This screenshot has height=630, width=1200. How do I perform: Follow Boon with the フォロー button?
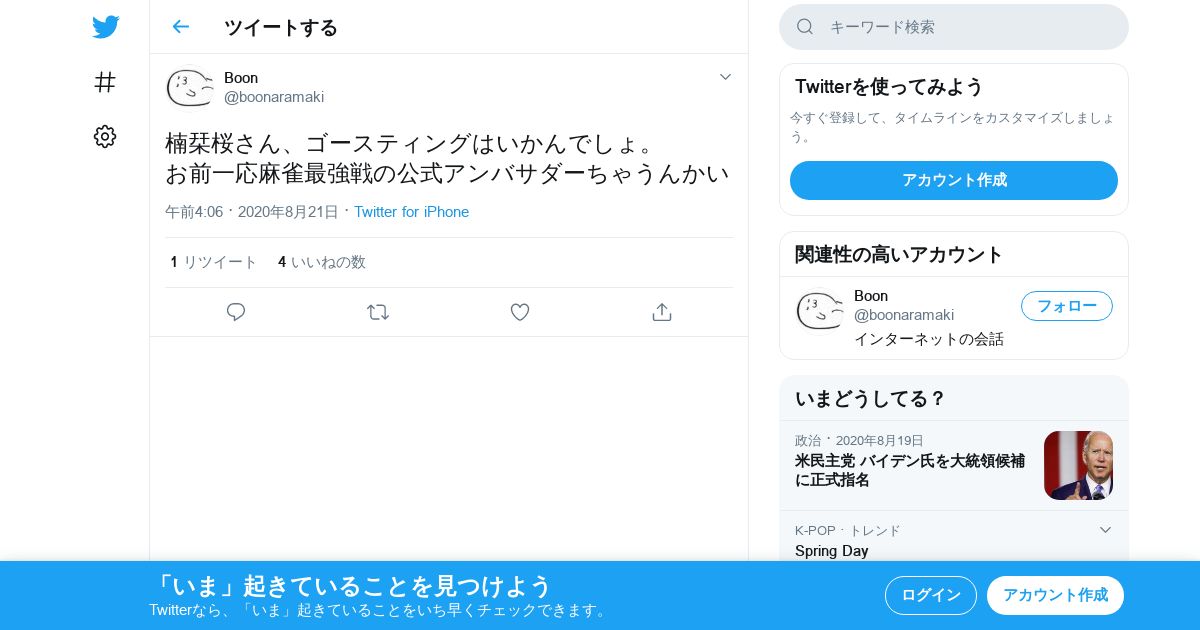click(x=1067, y=306)
